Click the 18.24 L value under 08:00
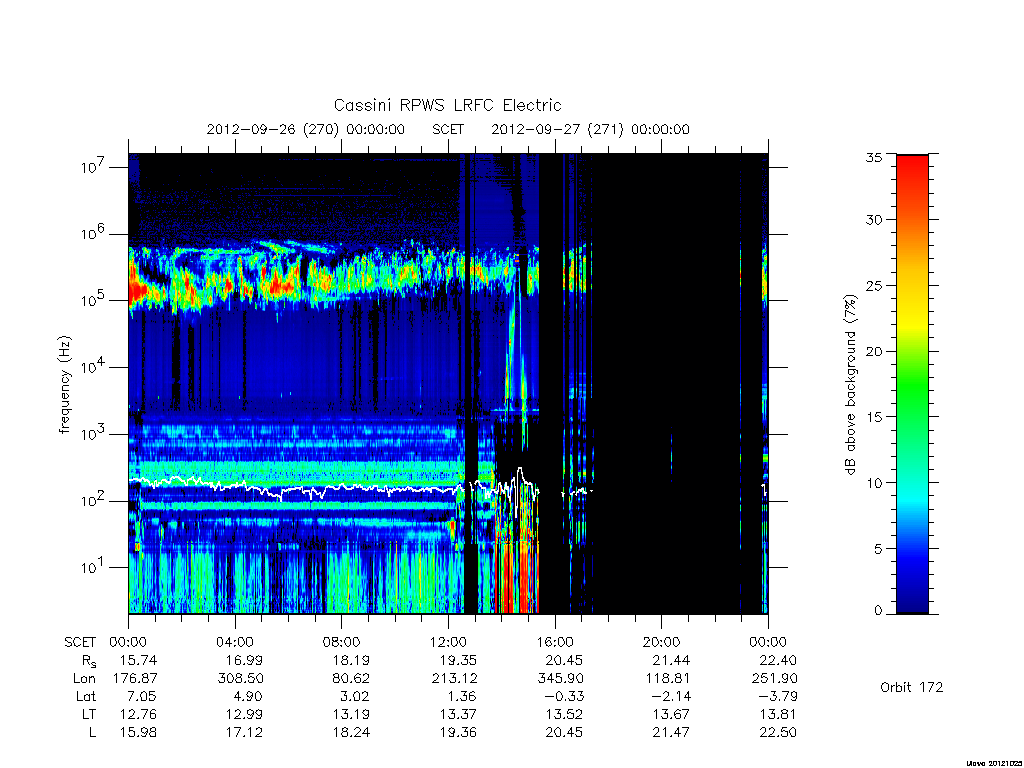The height and width of the screenshot is (768, 1024). pos(351,733)
